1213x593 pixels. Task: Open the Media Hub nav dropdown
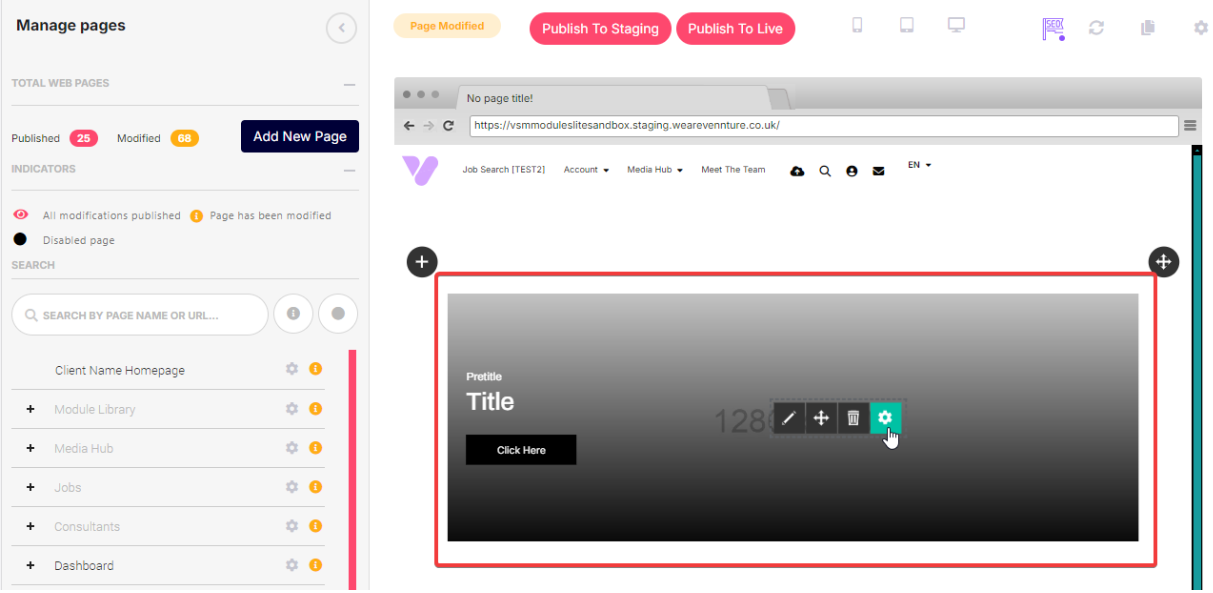pos(655,170)
